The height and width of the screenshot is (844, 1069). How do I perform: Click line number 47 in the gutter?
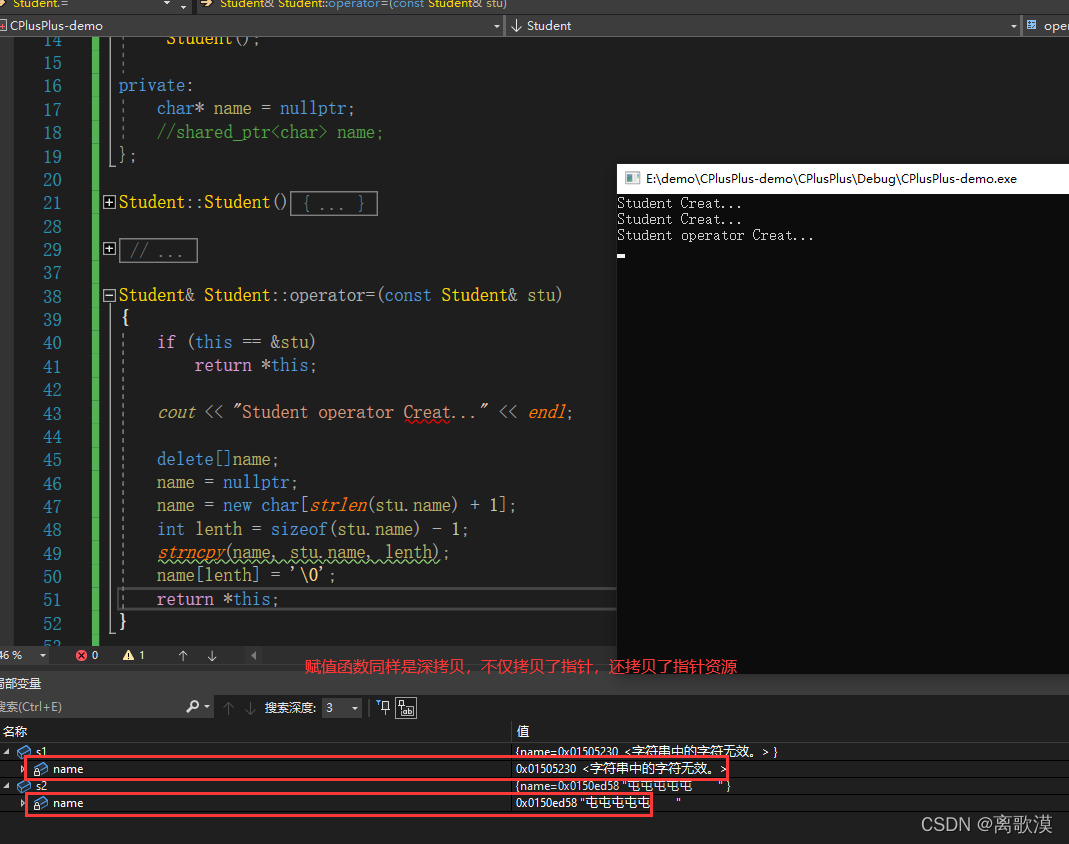pos(52,507)
